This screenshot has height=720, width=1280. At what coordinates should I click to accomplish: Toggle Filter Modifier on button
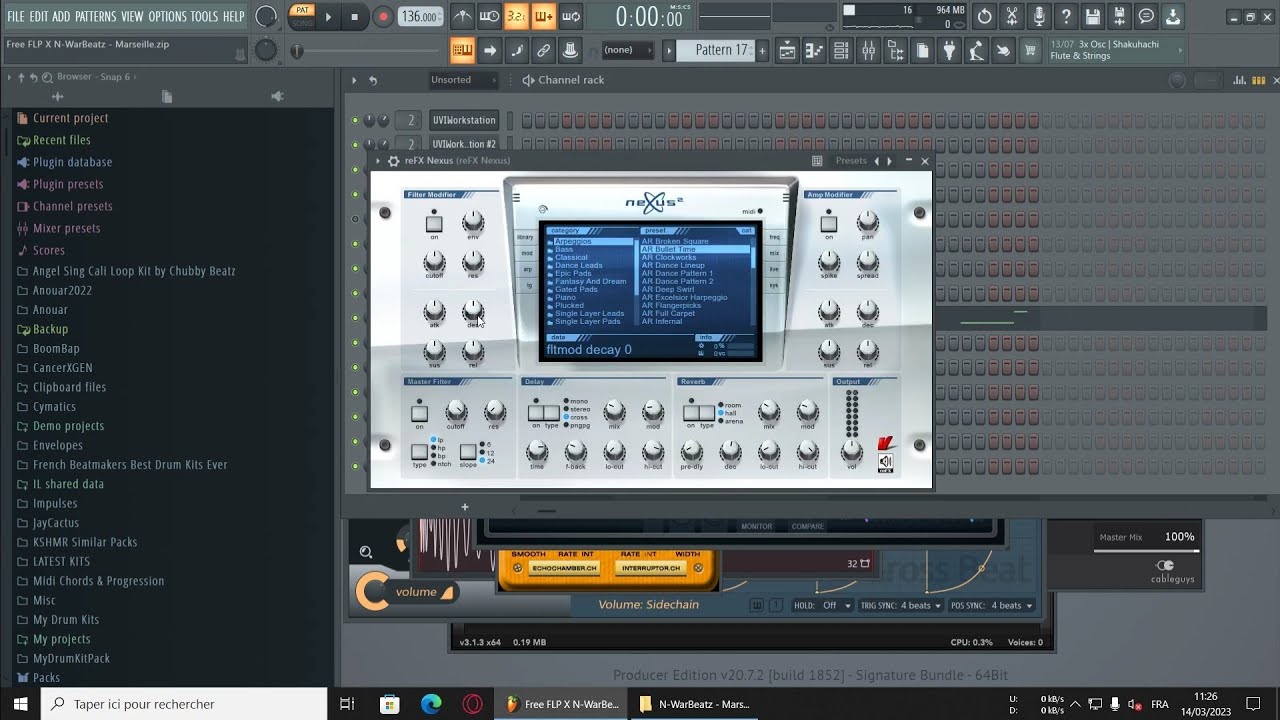pyautogui.click(x=434, y=224)
